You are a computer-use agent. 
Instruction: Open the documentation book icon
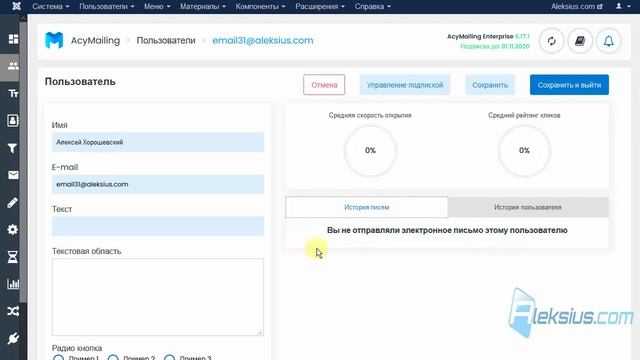coord(580,41)
